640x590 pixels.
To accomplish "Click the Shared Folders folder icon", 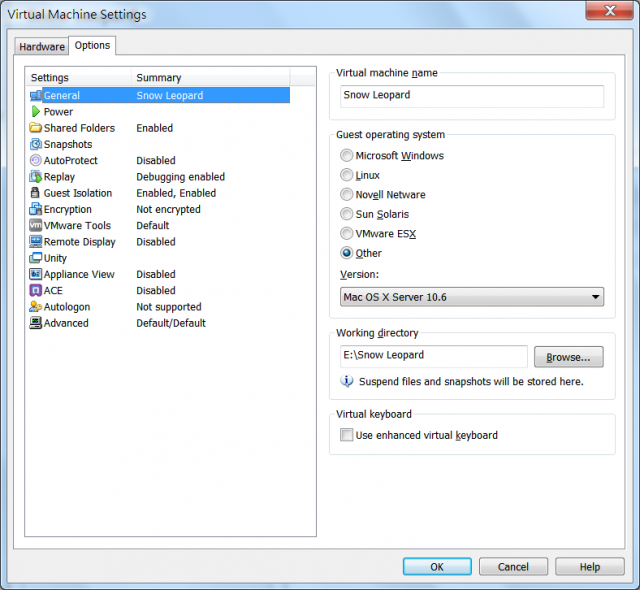I will click(36, 128).
